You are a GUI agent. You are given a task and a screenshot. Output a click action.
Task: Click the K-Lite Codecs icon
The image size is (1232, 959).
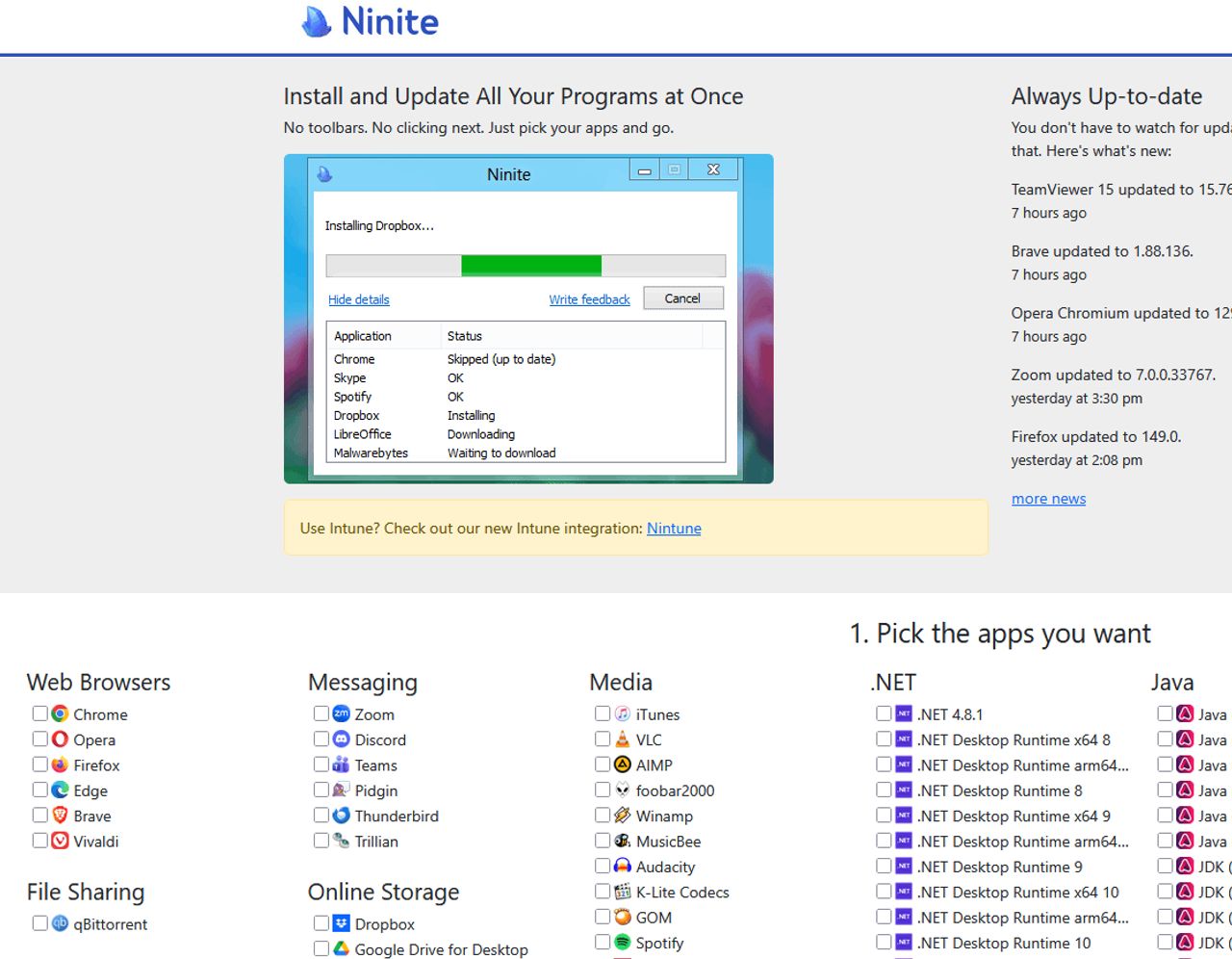click(x=623, y=892)
